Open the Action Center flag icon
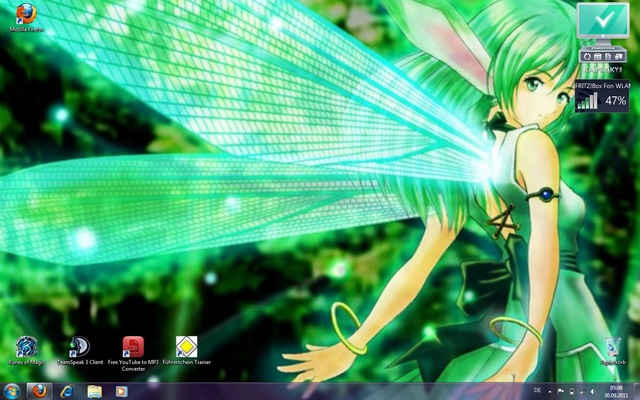640x400 pixels. pyautogui.click(x=561, y=390)
